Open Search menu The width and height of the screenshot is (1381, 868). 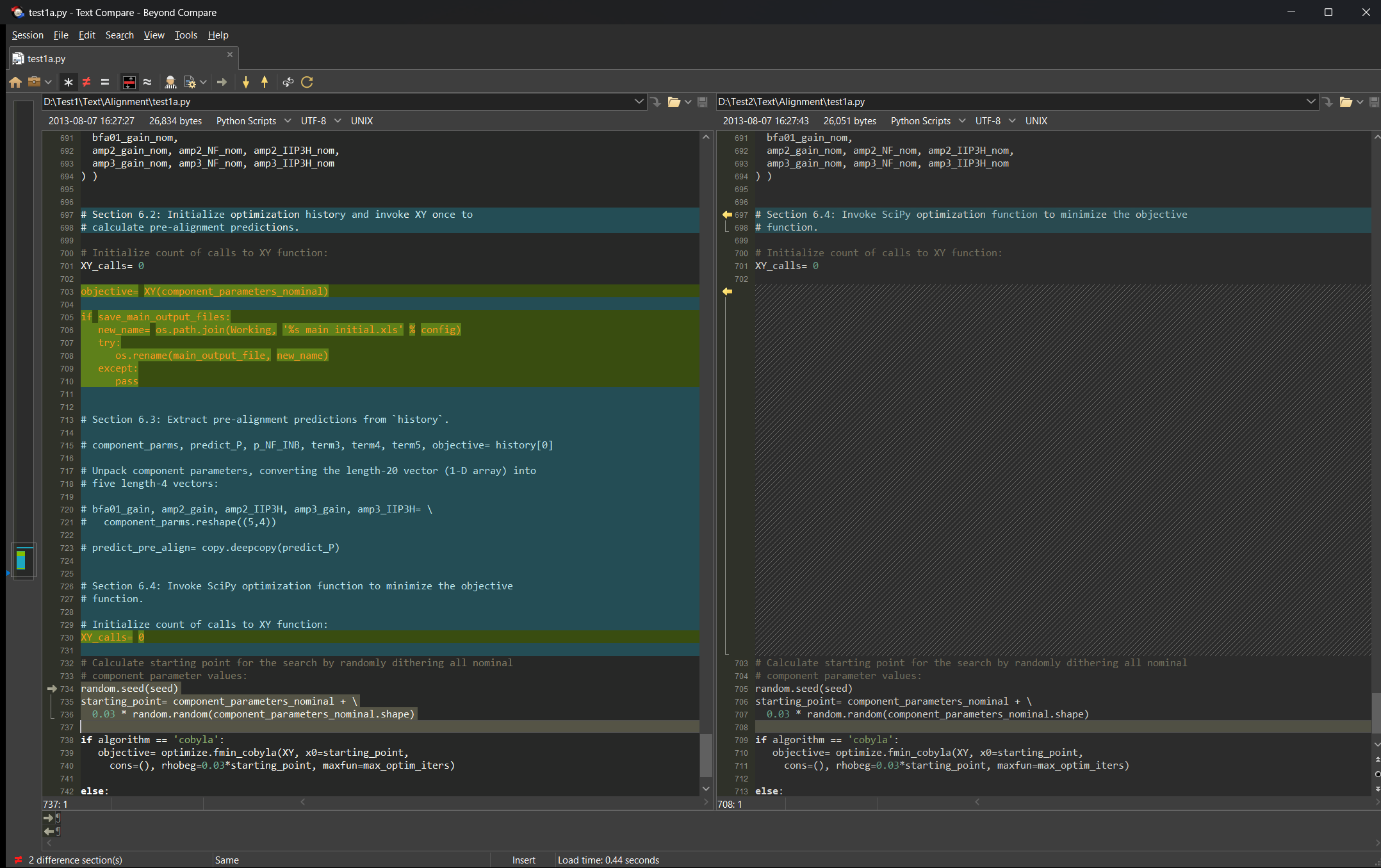tap(120, 35)
